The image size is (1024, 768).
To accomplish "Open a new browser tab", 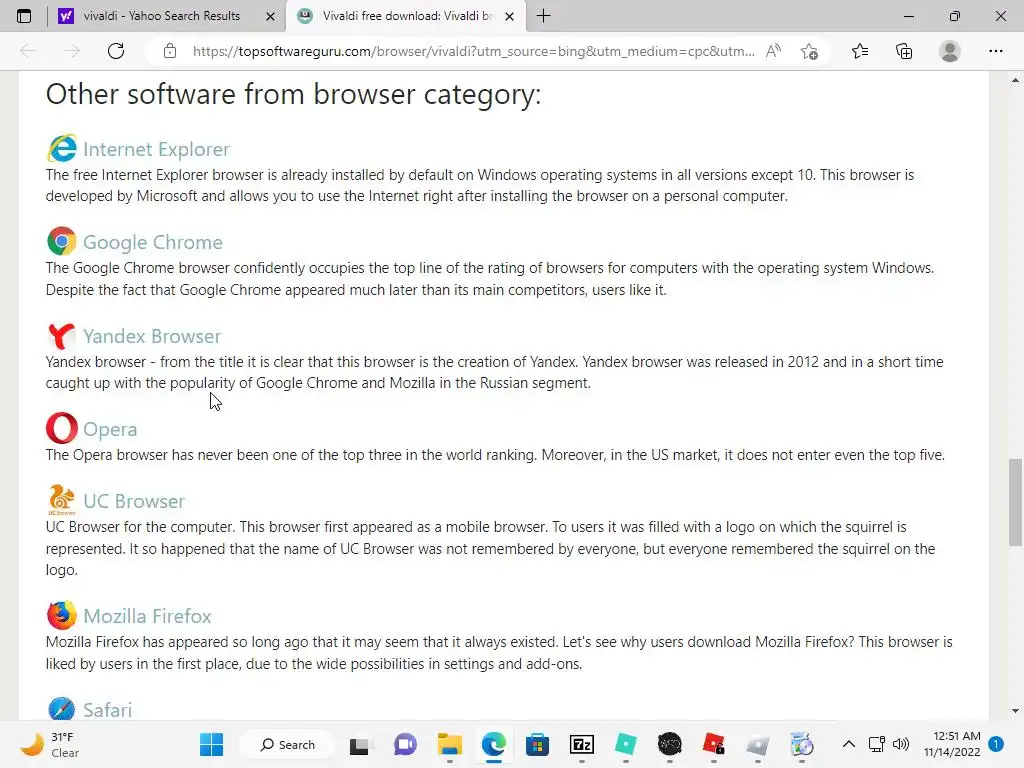I will [543, 16].
